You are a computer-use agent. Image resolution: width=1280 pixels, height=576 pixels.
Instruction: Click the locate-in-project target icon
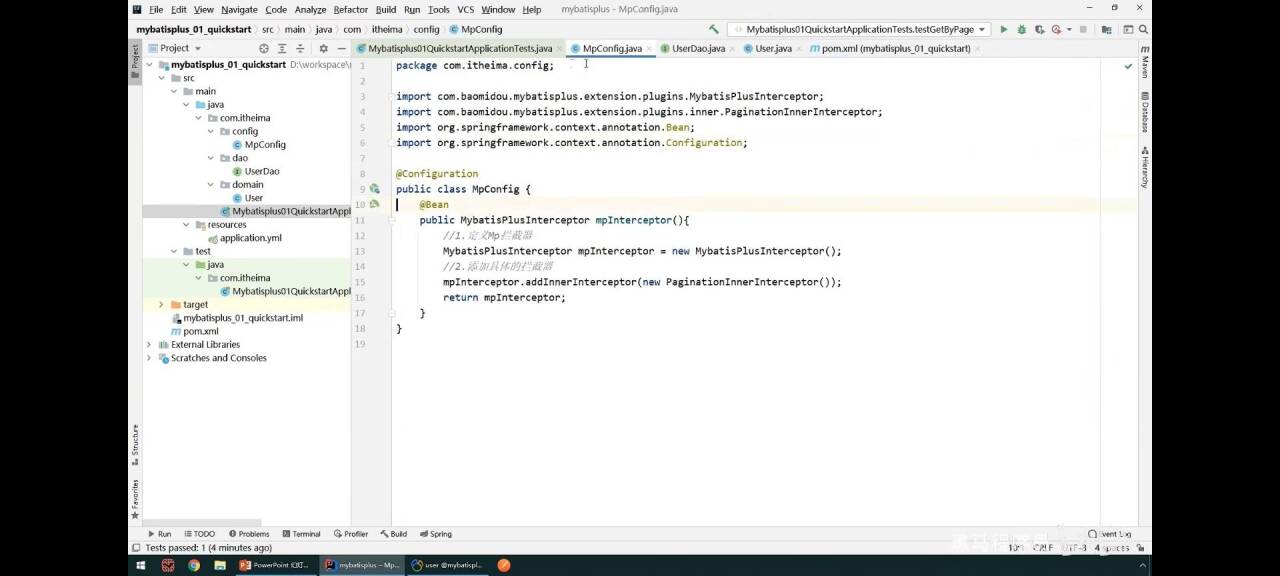(264, 48)
